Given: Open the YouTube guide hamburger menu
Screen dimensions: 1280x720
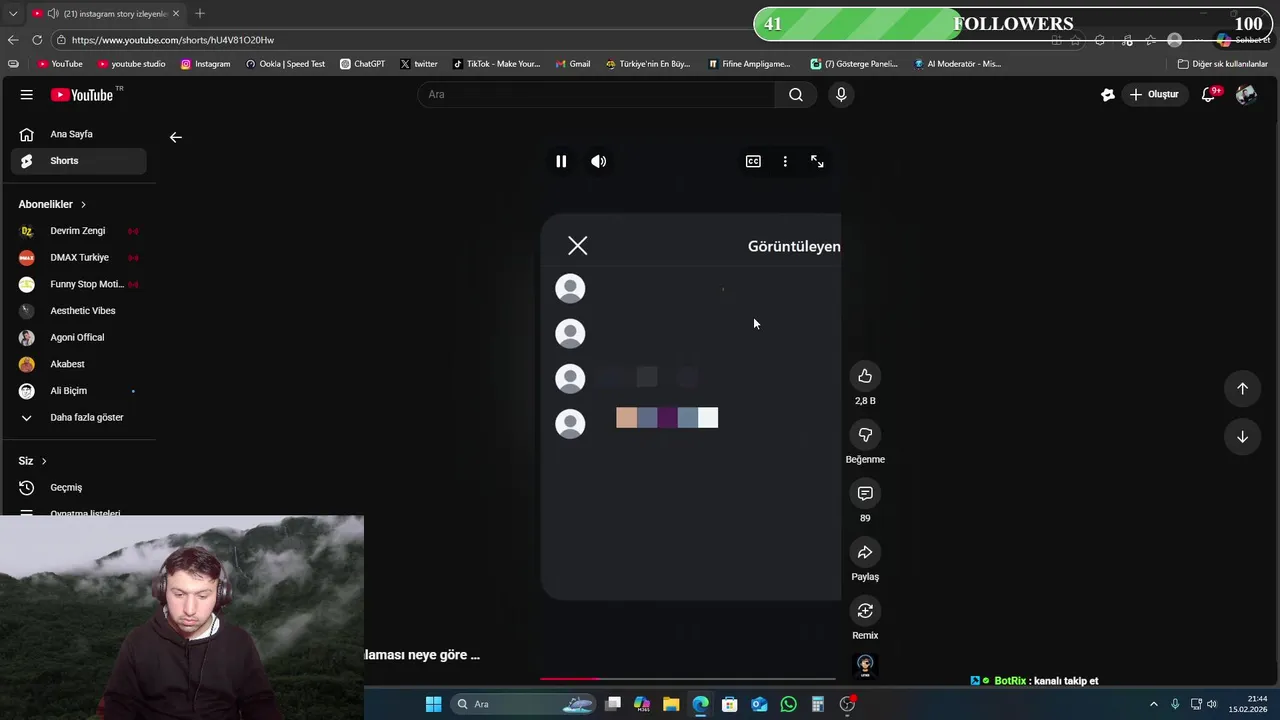Looking at the screenshot, I should point(27,94).
